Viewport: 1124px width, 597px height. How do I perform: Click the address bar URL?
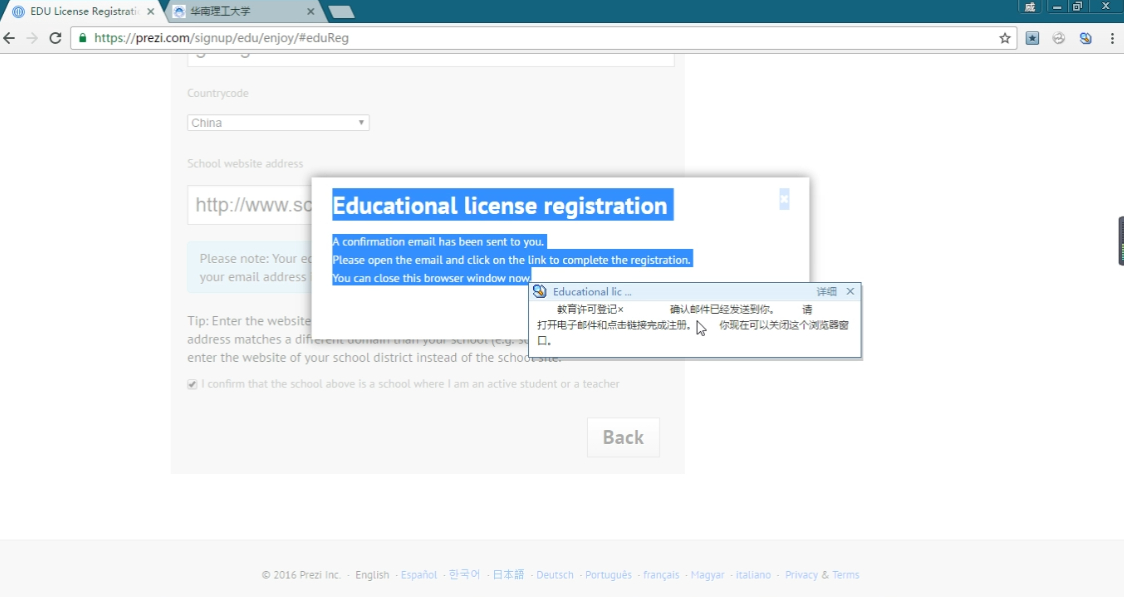222,38
